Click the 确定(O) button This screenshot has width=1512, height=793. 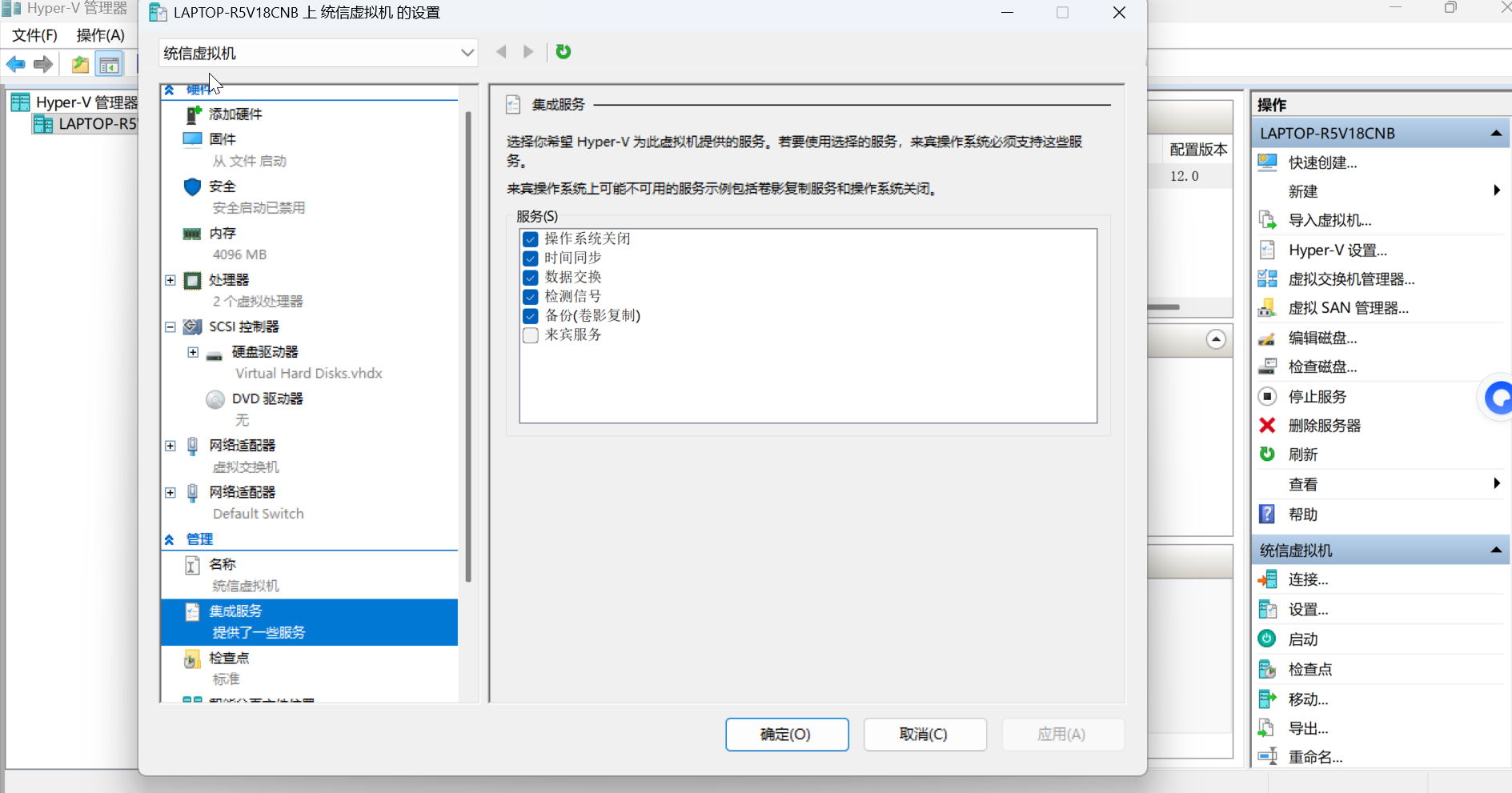tap(787, 735)
